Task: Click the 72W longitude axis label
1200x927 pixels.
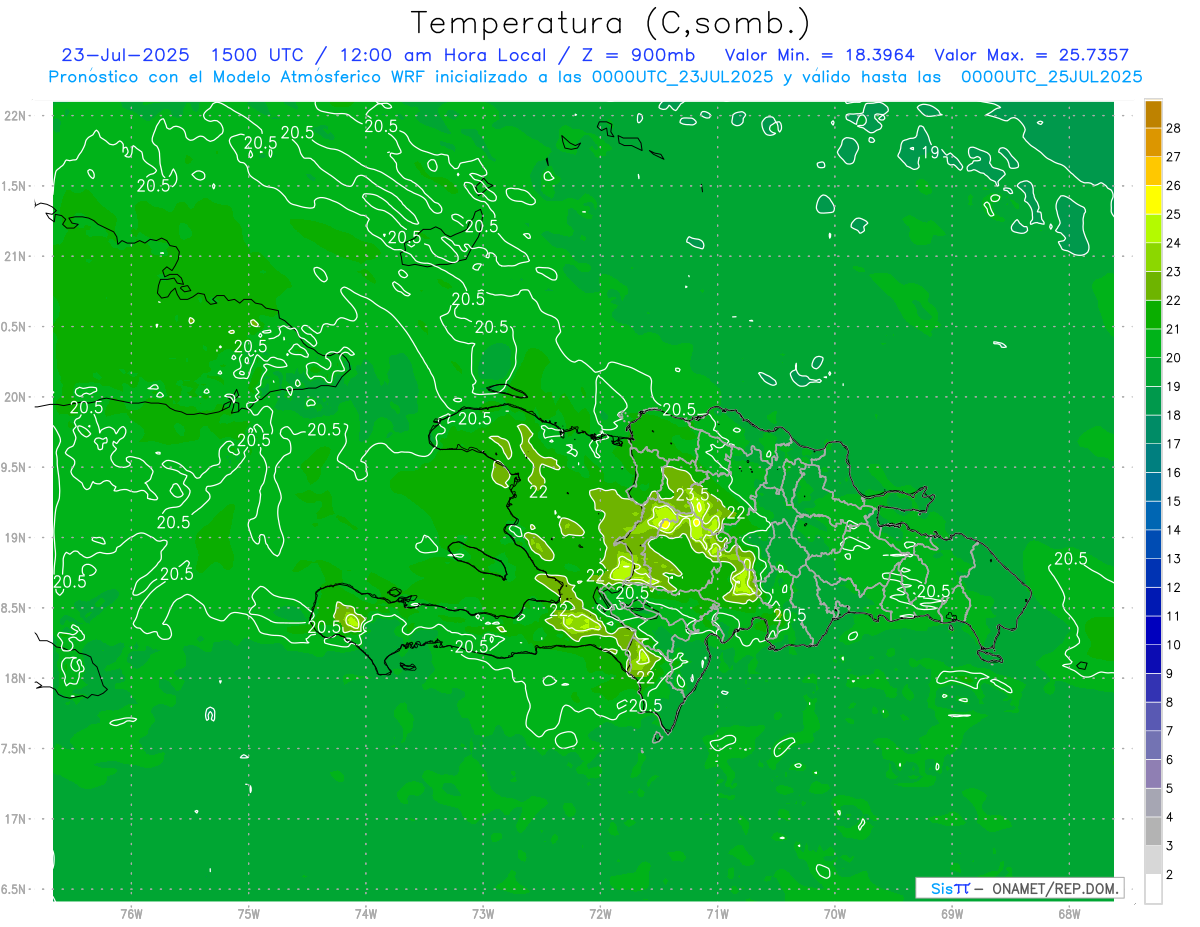Action: tap(600, 913)
